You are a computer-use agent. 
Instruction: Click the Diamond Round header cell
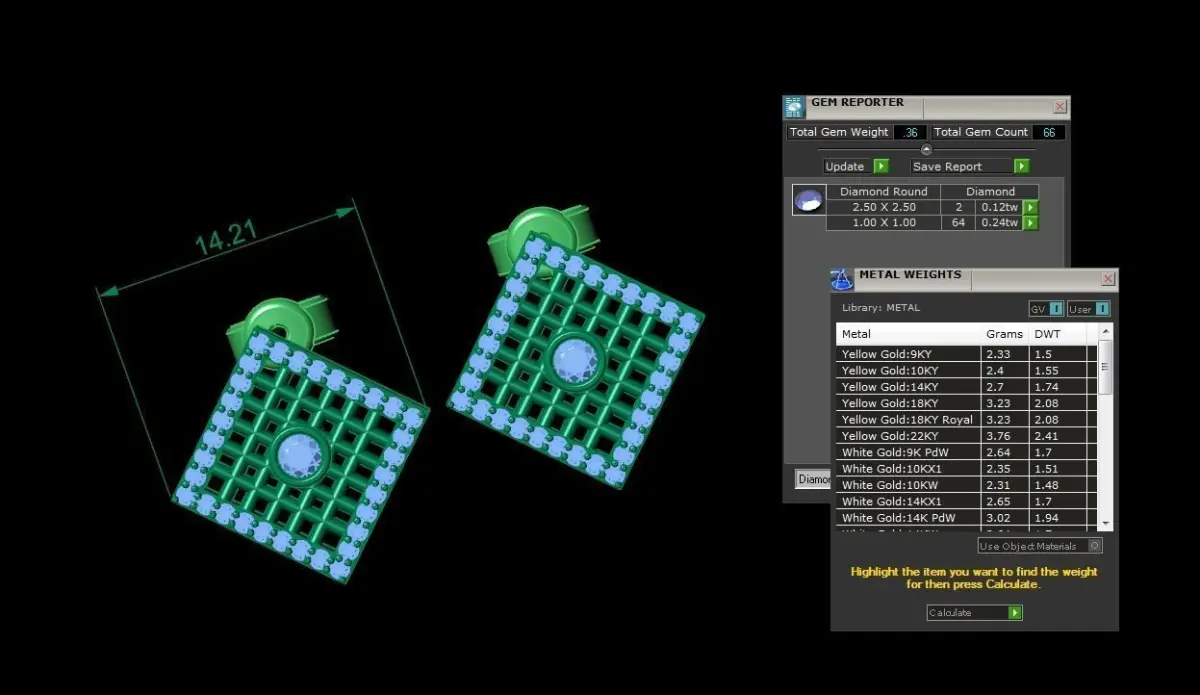pos(883,191)
